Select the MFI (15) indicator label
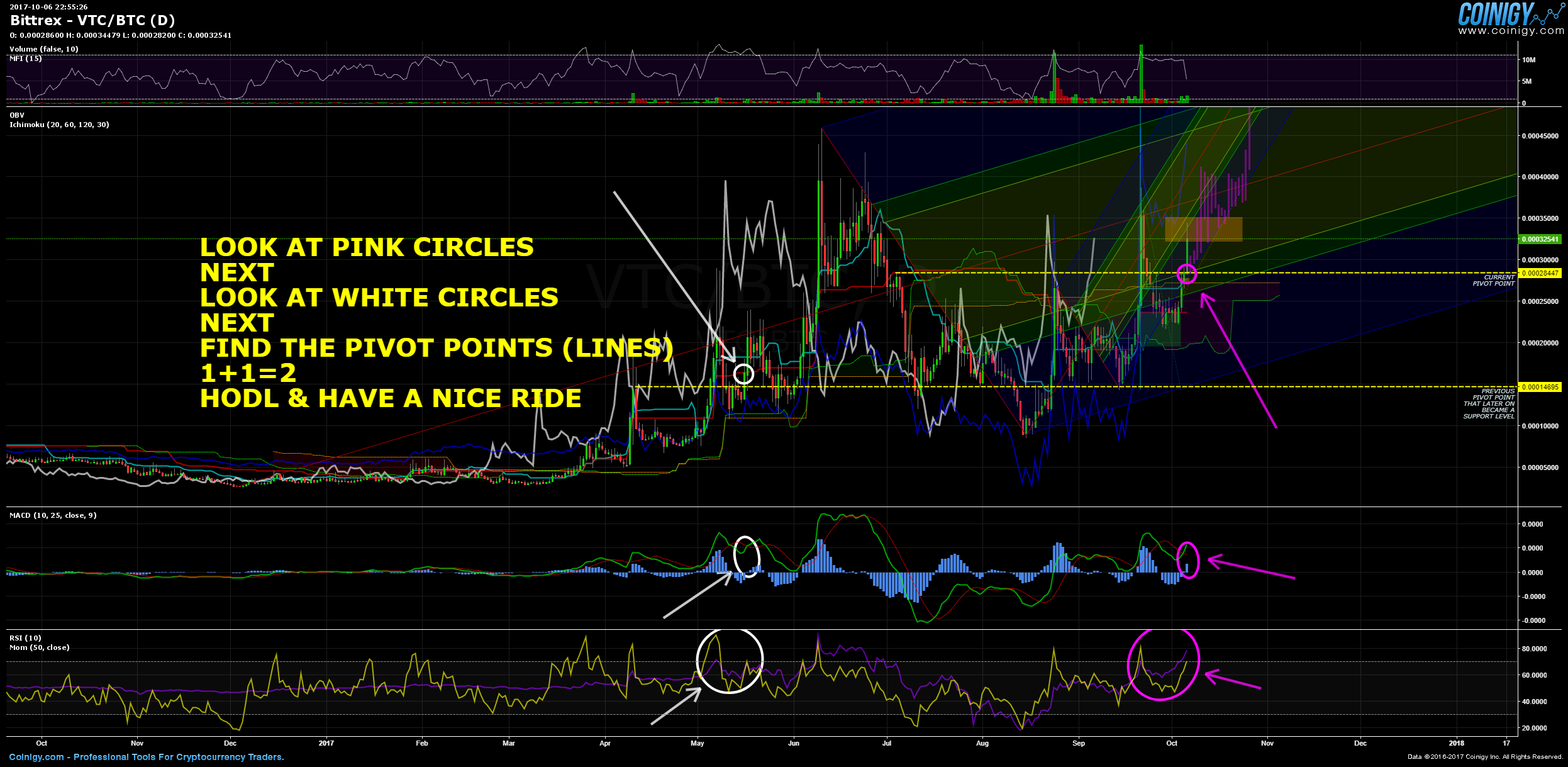The height and width of the screenshot is (767, 1568). pos(26,59)
